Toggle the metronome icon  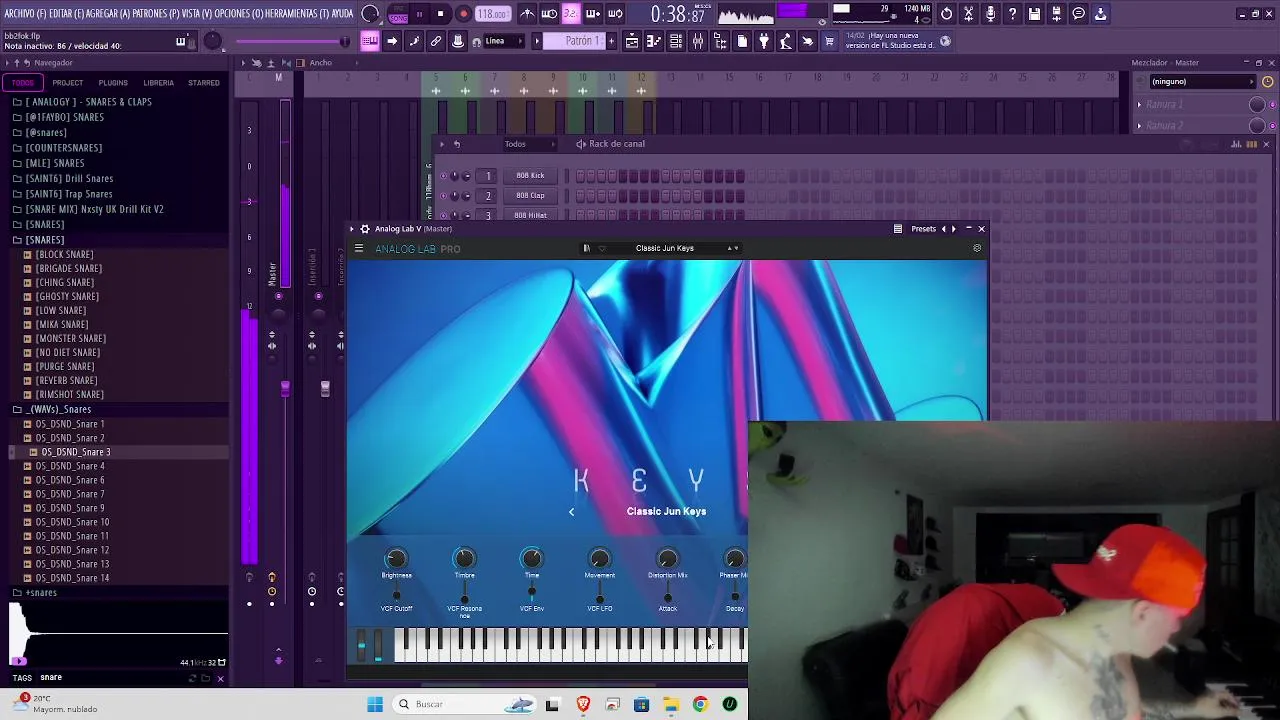point(528,14)
